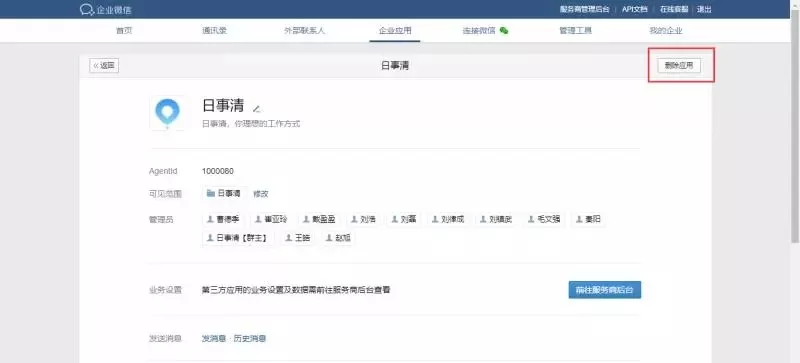Click the person icon of 日事清【群主】
The width and height of the screenshot is (800, 363).
[210, 238]
